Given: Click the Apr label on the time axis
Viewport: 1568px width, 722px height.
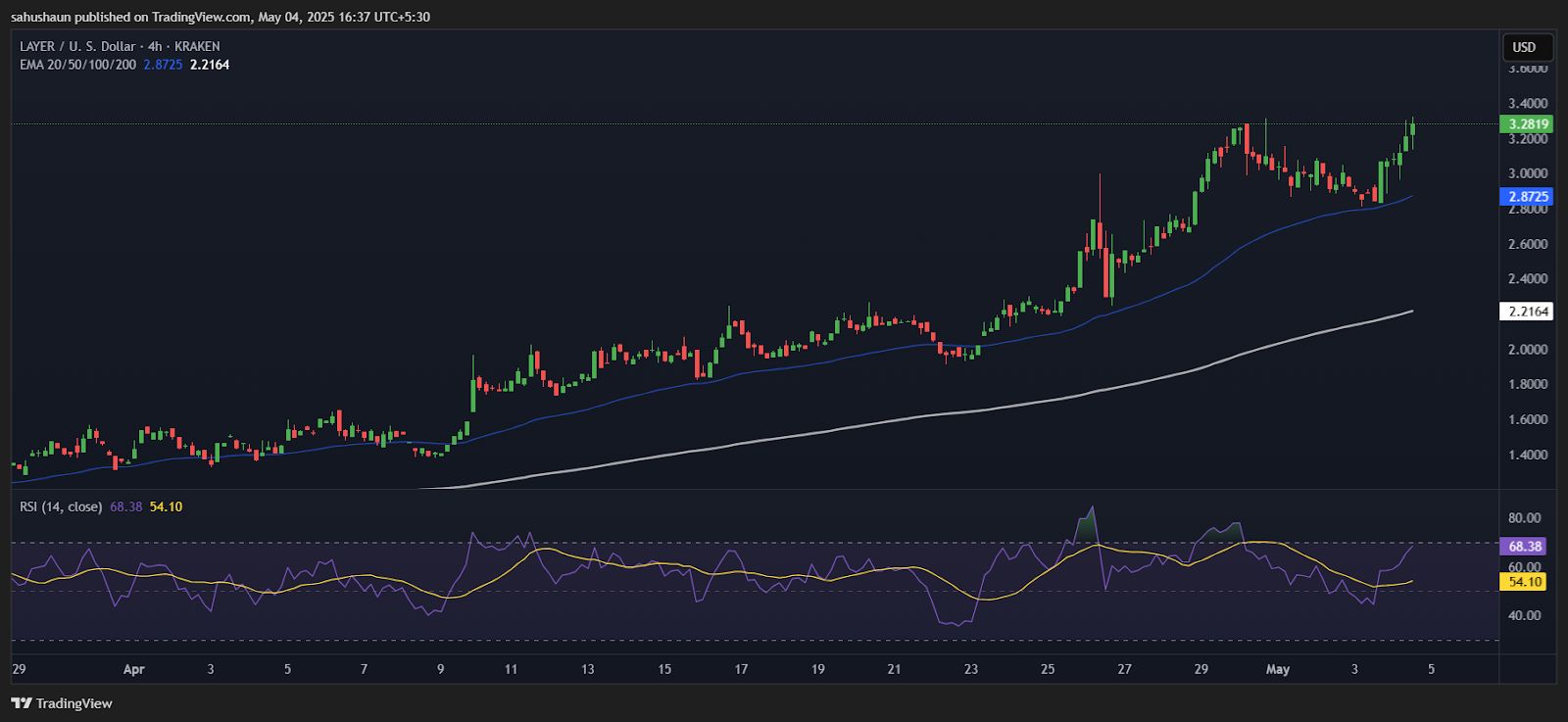Looking at the screenshot, I should coord(133,670).
